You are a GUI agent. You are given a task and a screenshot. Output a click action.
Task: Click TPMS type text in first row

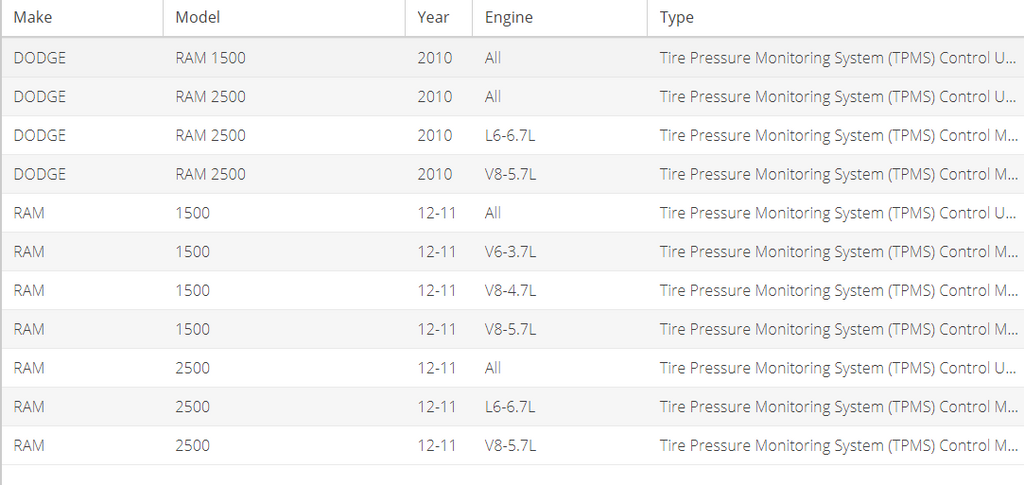[838, 58]
